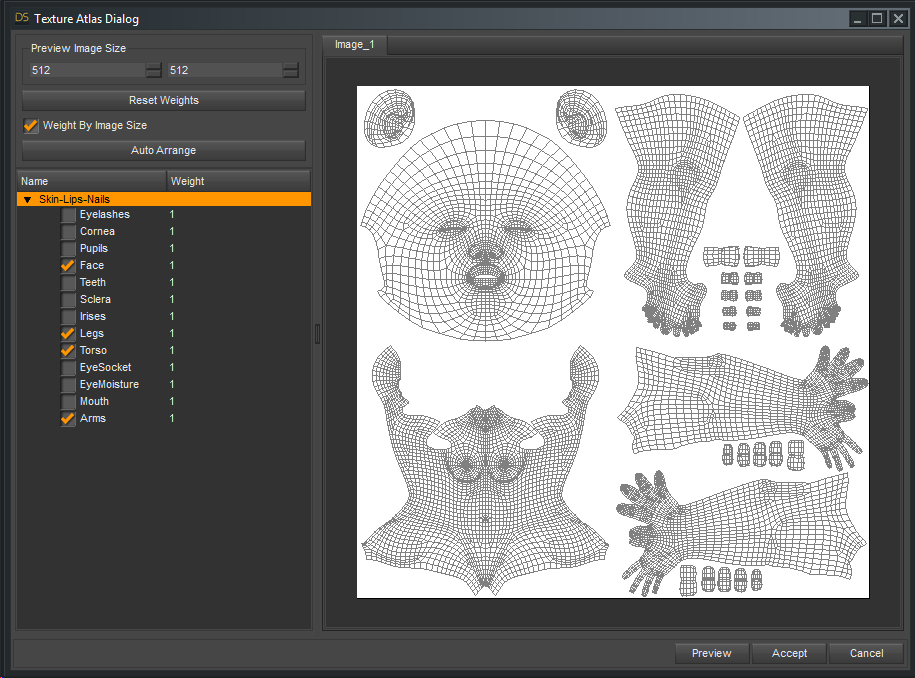Click the Auto Arrange button
The width and height of the screenshot is (915, 678).
coord(164,150)
